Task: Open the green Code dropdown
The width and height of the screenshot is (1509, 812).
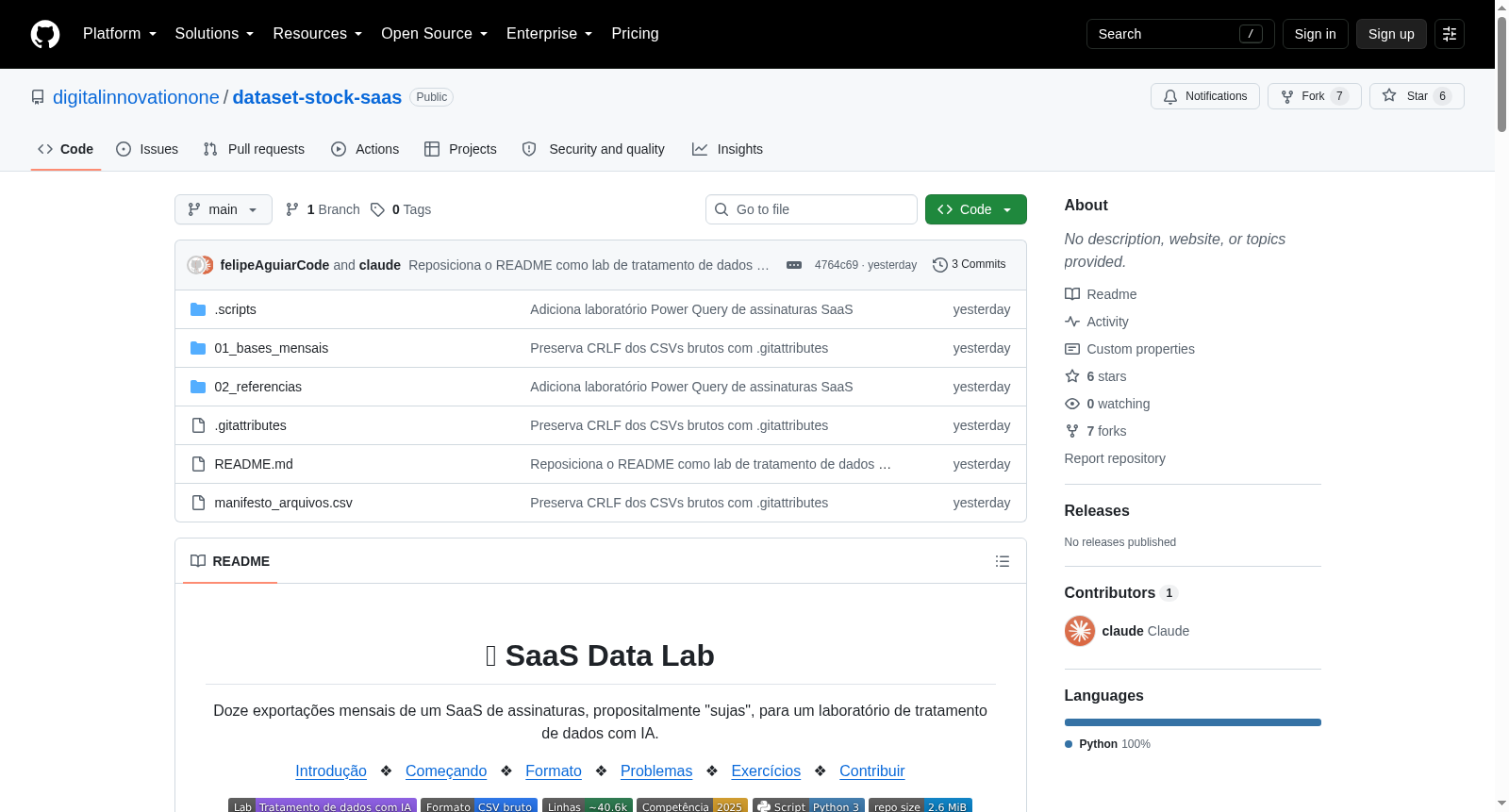Action: (975, 209)
